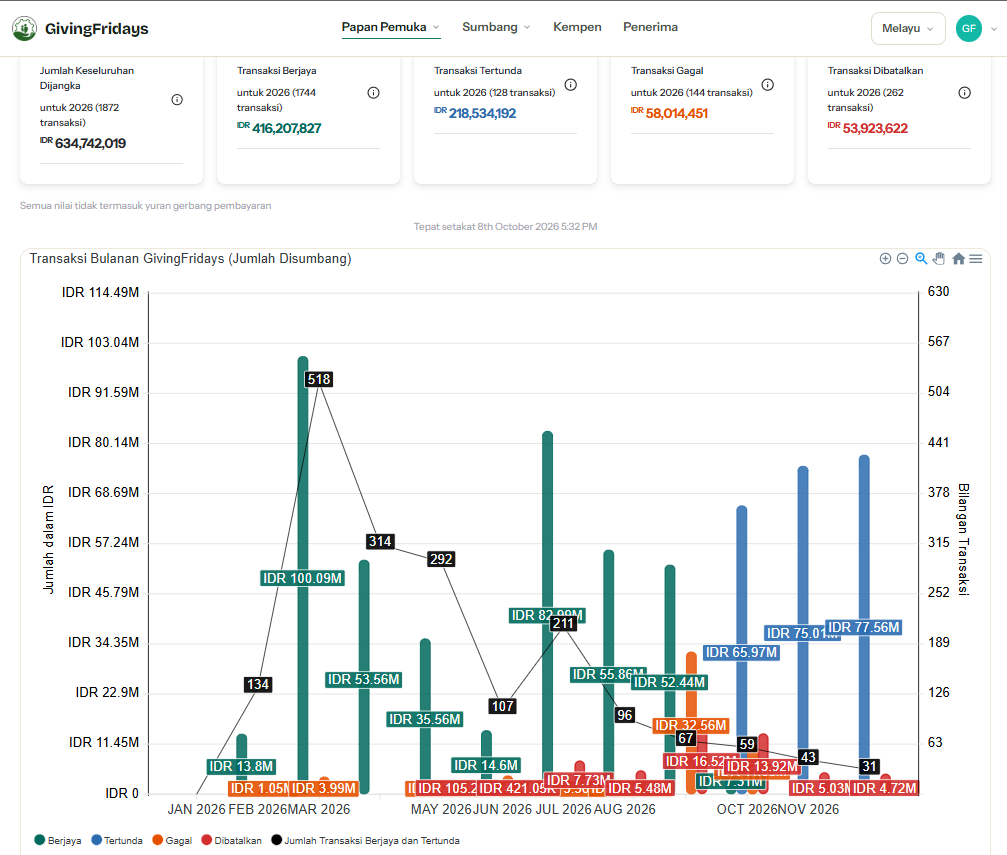The height and width of the screenshot is (855, 1007).
Task: Click the 107 transaction count marker
Action: point(502,706)
